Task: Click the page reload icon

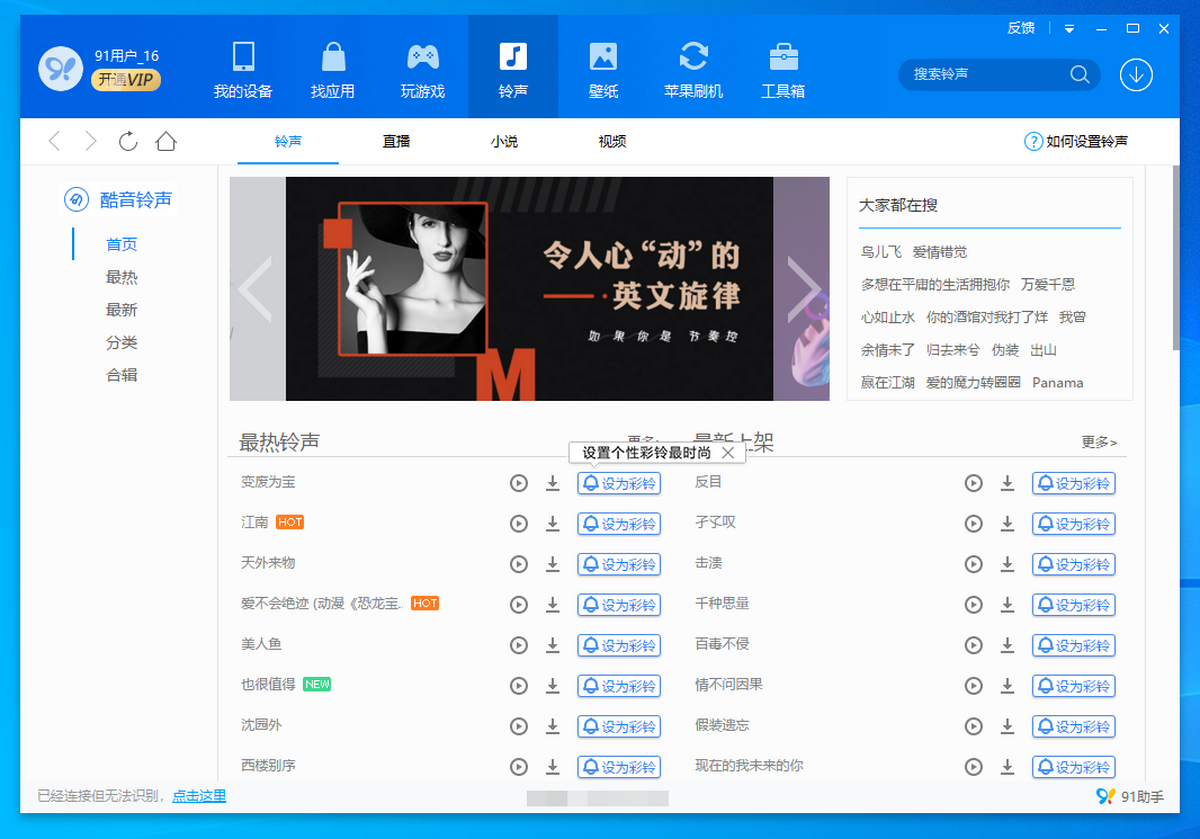Action: click(128, 141)
